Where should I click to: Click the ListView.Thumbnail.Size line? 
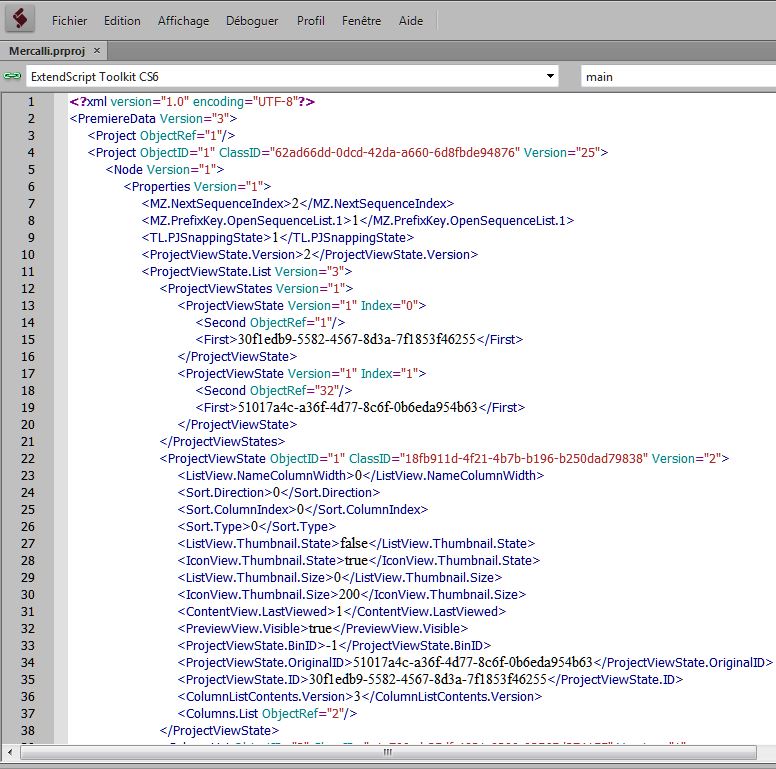pos(340,577)
